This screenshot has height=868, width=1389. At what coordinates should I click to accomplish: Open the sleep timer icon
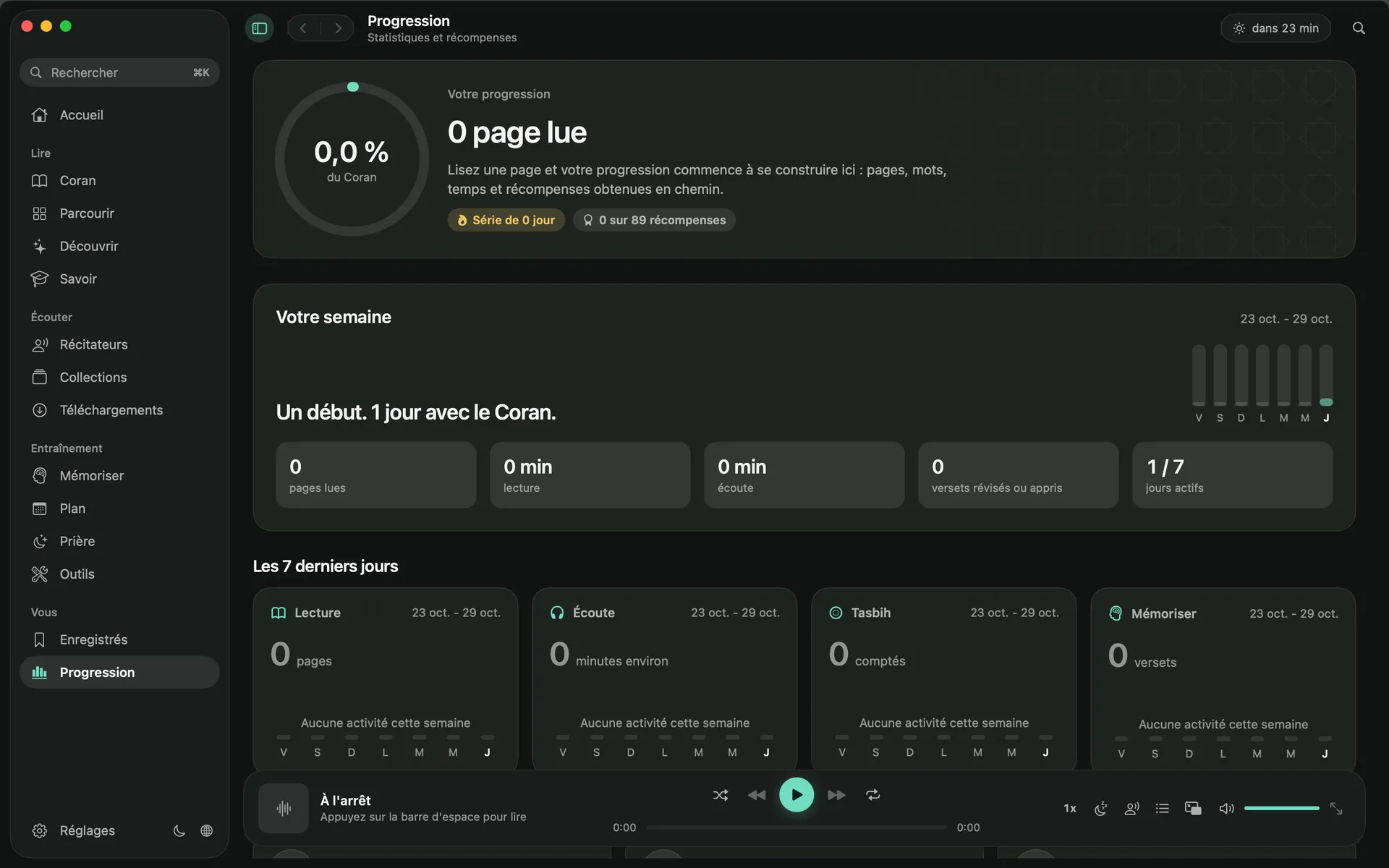[1101, 808]
